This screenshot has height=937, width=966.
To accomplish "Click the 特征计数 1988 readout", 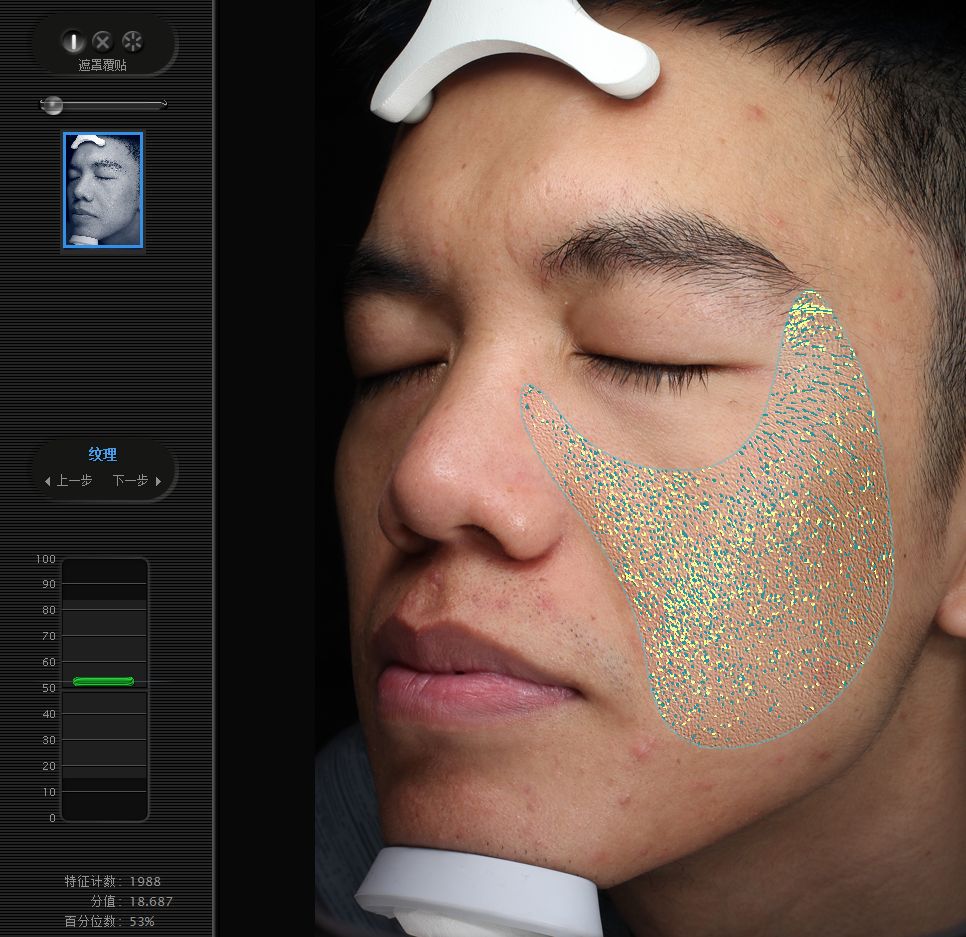I will [112, 881].
